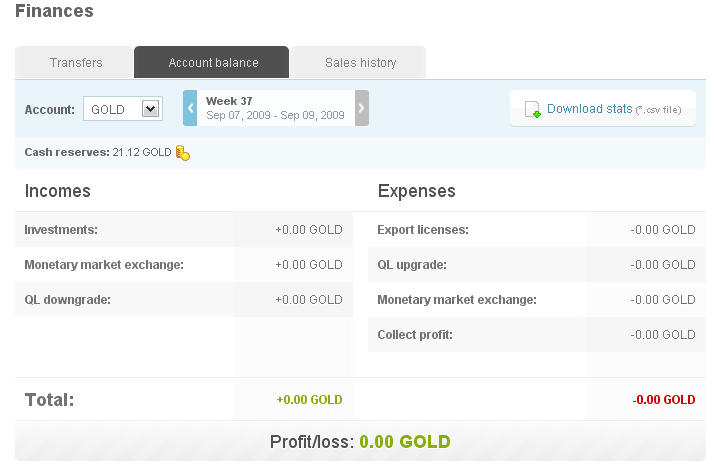The width and height of the screenshot is (714, 476).
Task: Go to previous week with left arrow
Action: coord(190,108)
